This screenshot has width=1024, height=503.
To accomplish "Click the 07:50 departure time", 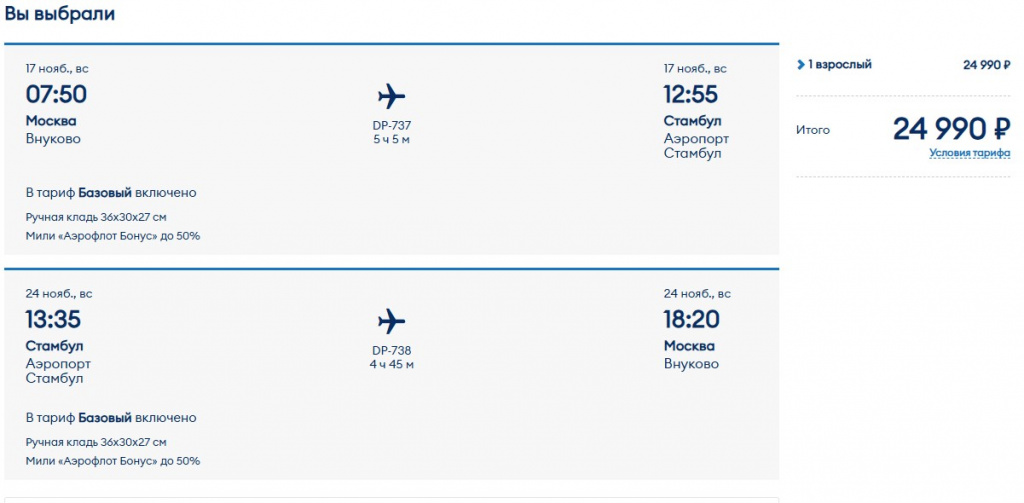I will click(x=56, y=95).
